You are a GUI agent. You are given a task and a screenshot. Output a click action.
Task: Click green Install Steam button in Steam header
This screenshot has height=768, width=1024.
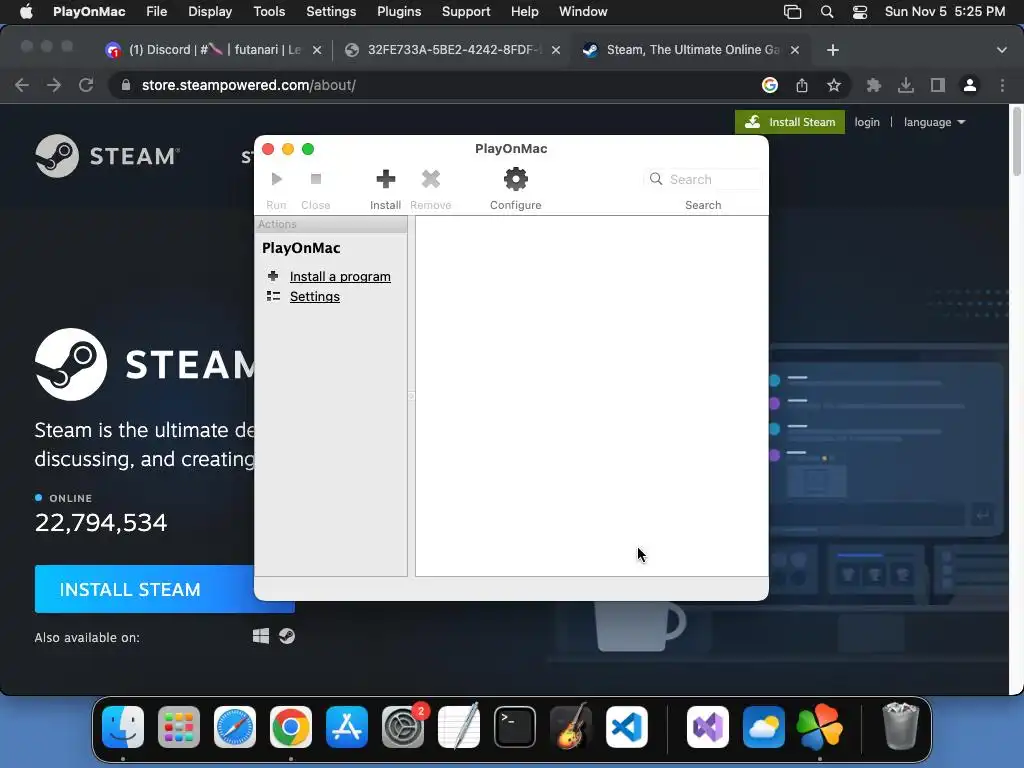790,122
